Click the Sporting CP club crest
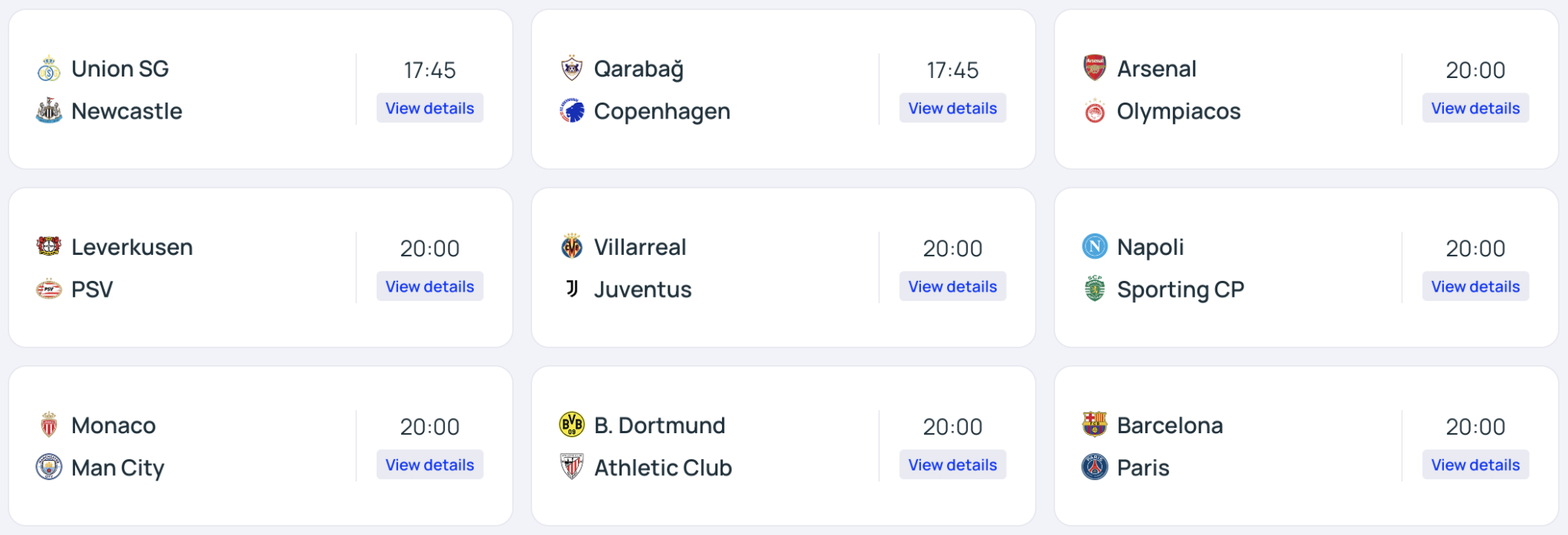 (x=1095, y=289)
